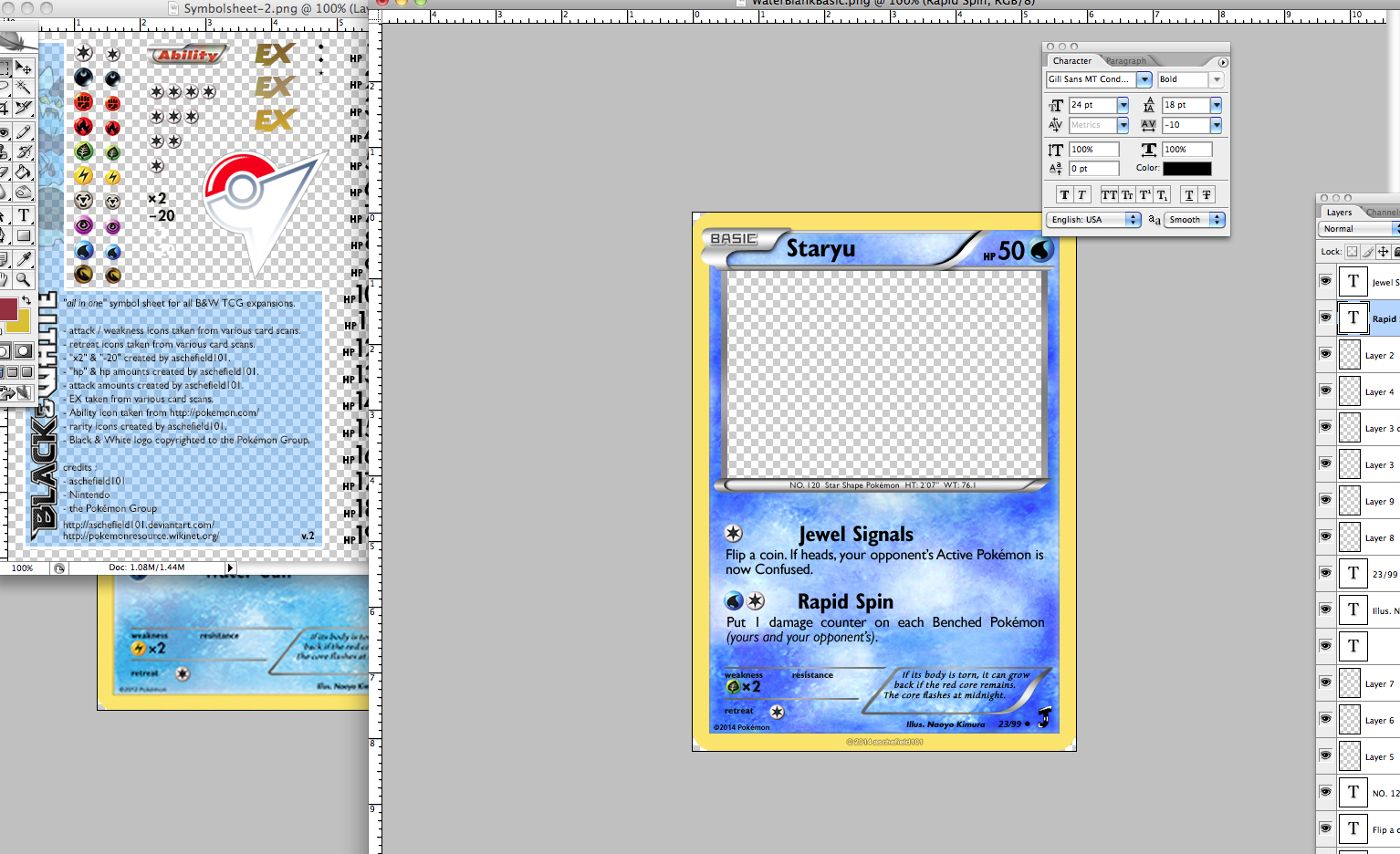The height and width of the screenshot is (854, 1400).
Task: Apply Small Caps style
Action: (x=1127, y=194)
